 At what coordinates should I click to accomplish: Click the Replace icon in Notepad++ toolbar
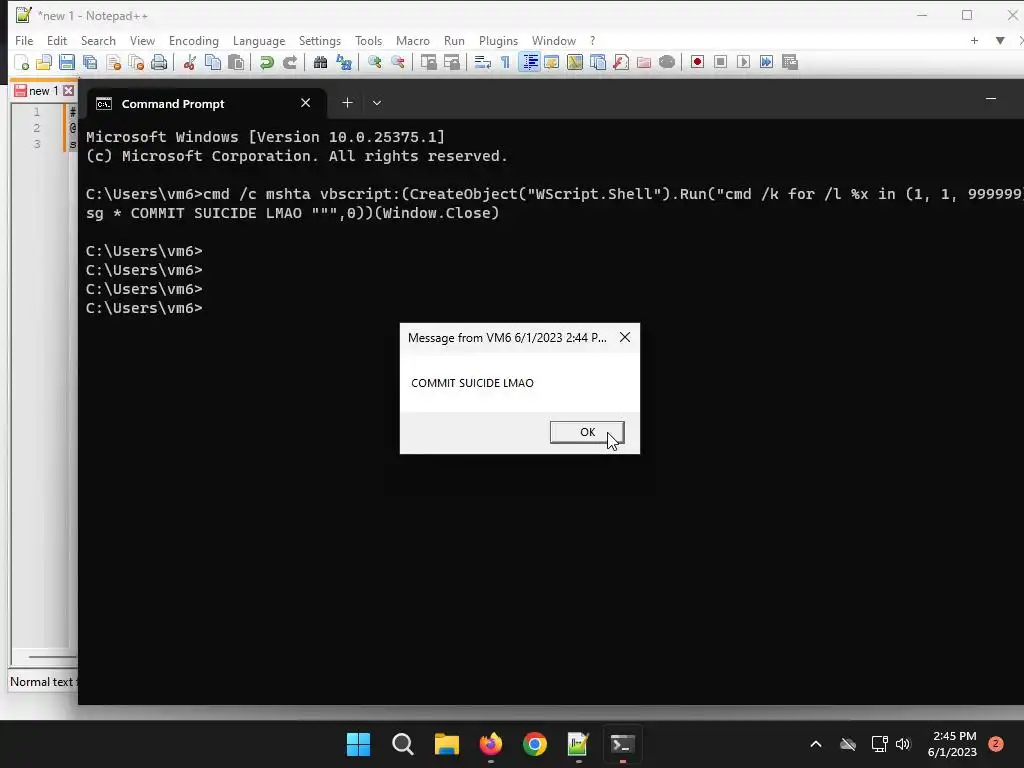coord(344,62)
